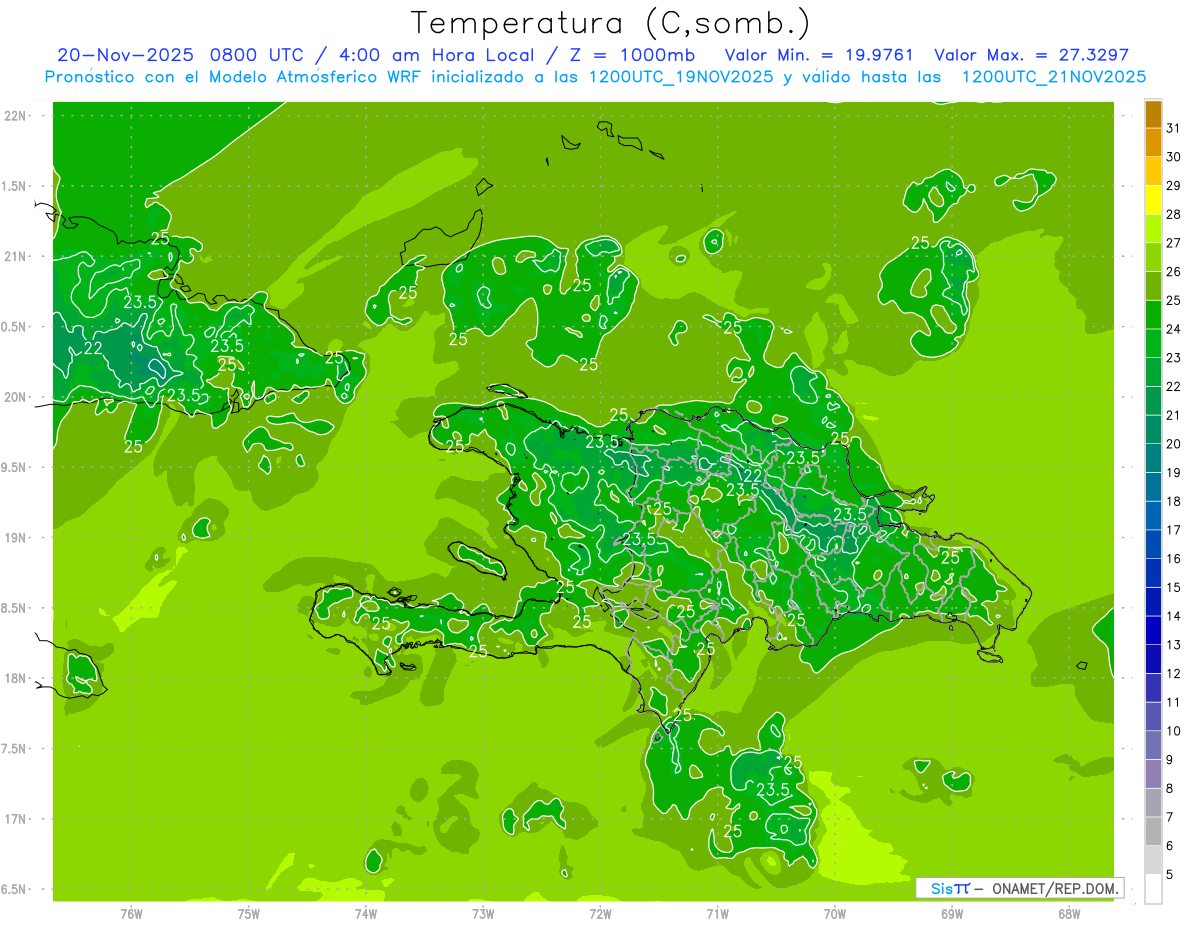Click the 71W longitude axis label
Screen dimensions: 1200x927
718,913
